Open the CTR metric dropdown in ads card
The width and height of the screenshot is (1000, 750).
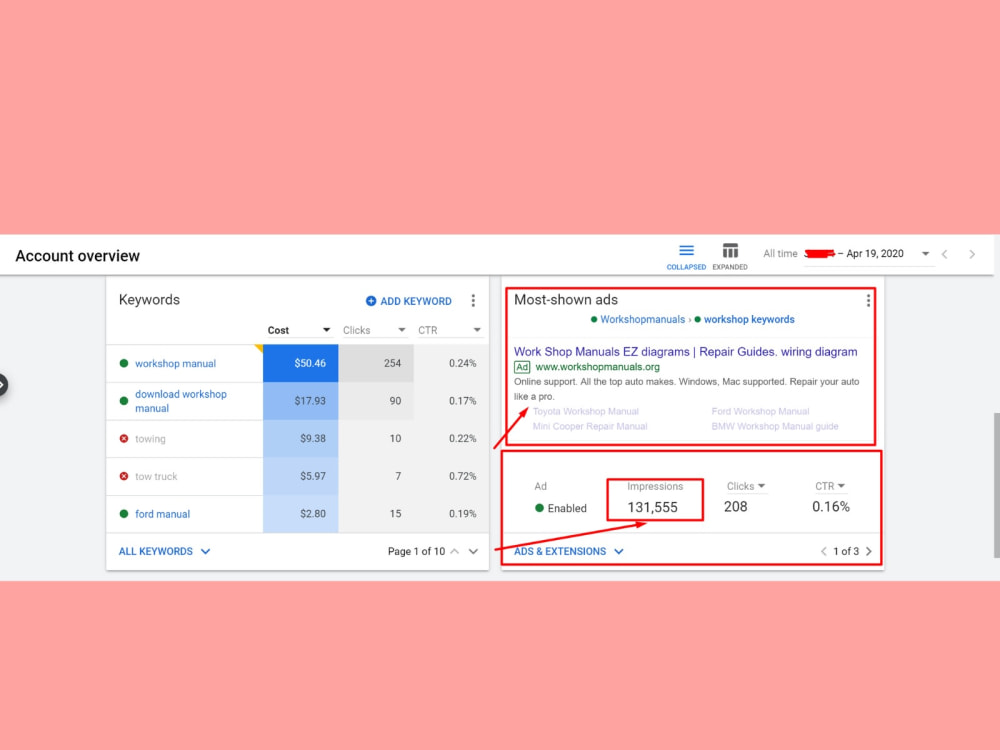click(830, 487)
